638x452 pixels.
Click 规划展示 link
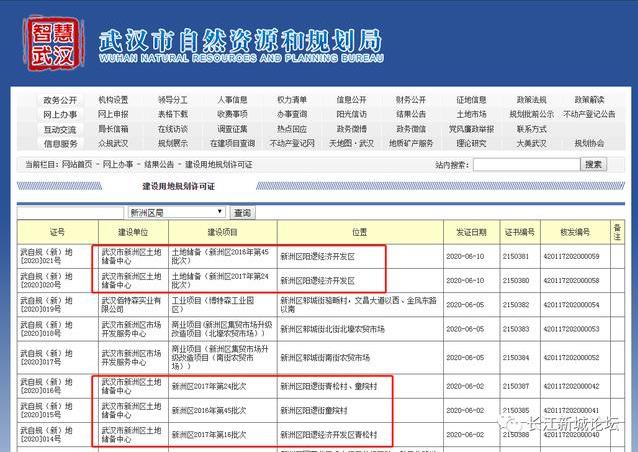pyautogui.click(x=173, y=143)
